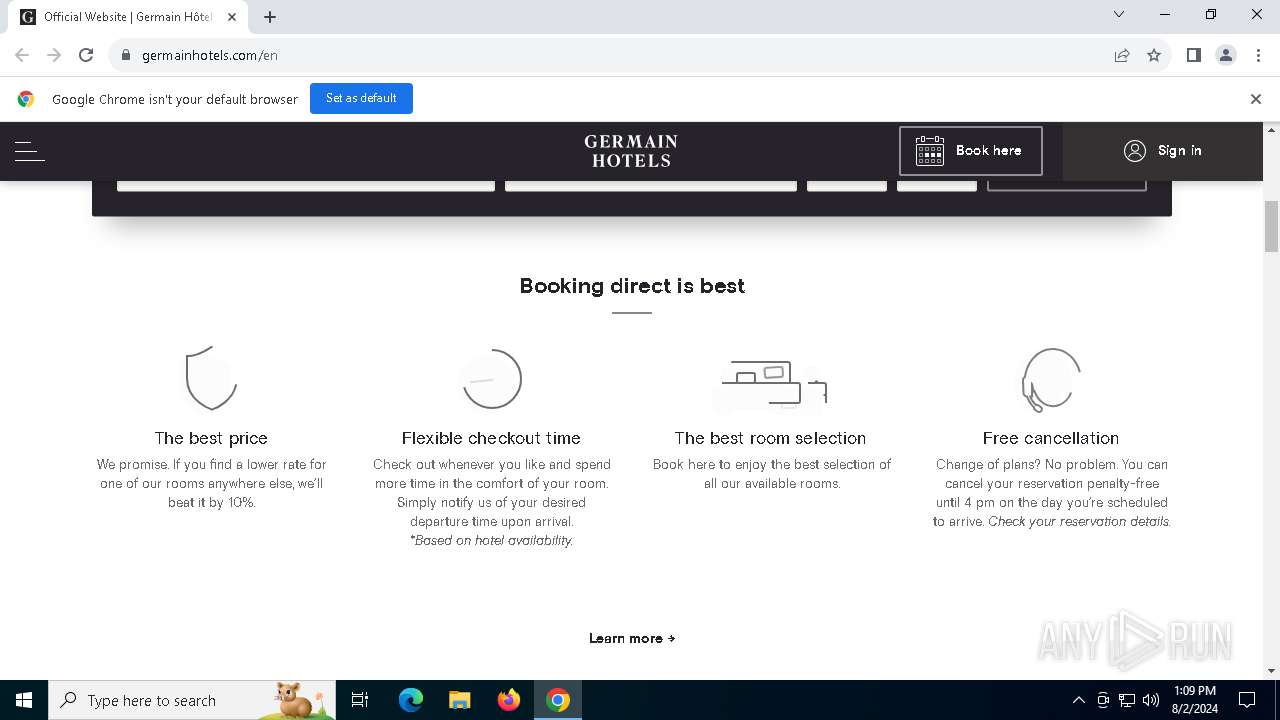Show hidden system tray icons
Viewport: 1280px width, 720px height.
point(1078,700)
